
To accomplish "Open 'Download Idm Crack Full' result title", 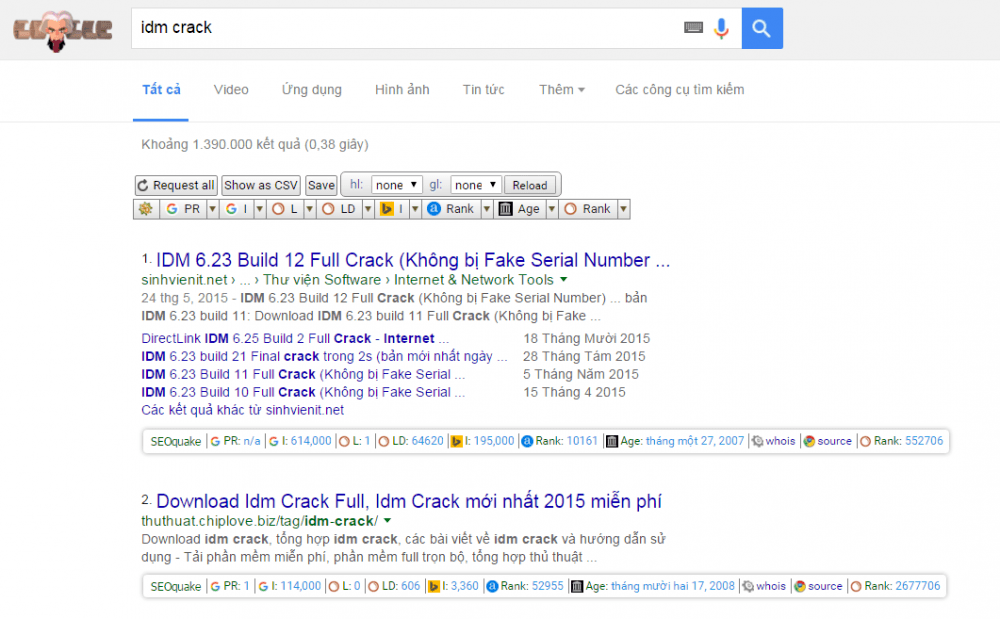I will tap(409, 501).
